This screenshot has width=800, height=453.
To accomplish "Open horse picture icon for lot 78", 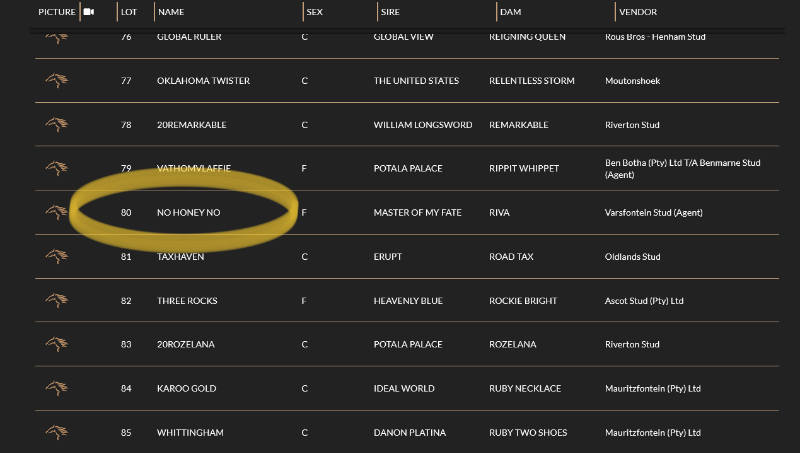I will [x=57, y=125].
